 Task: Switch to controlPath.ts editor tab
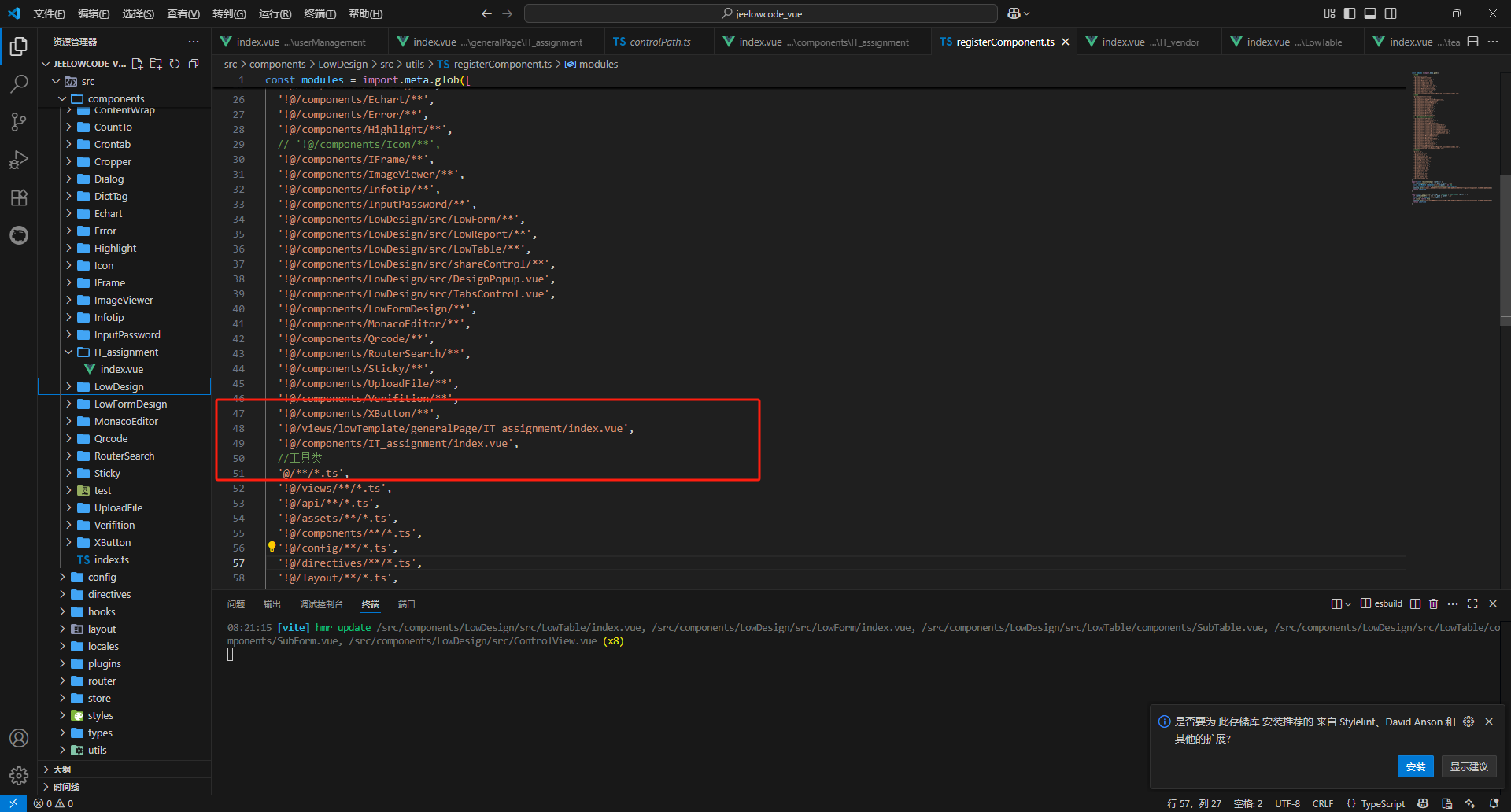tap(659, 42)
